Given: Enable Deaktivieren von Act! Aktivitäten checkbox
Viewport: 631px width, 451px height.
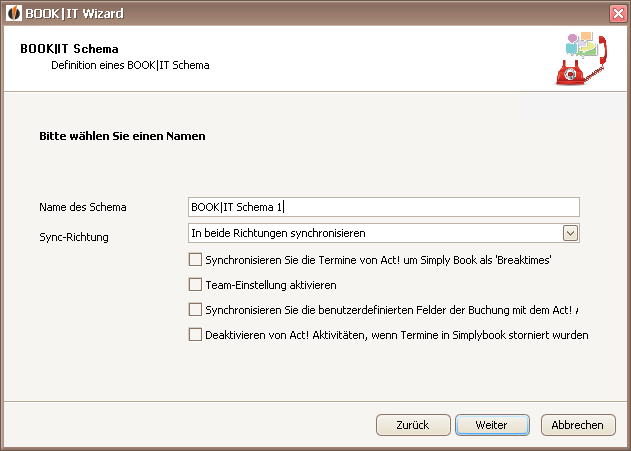Looking at the screenshot, I should coord(195,334).
